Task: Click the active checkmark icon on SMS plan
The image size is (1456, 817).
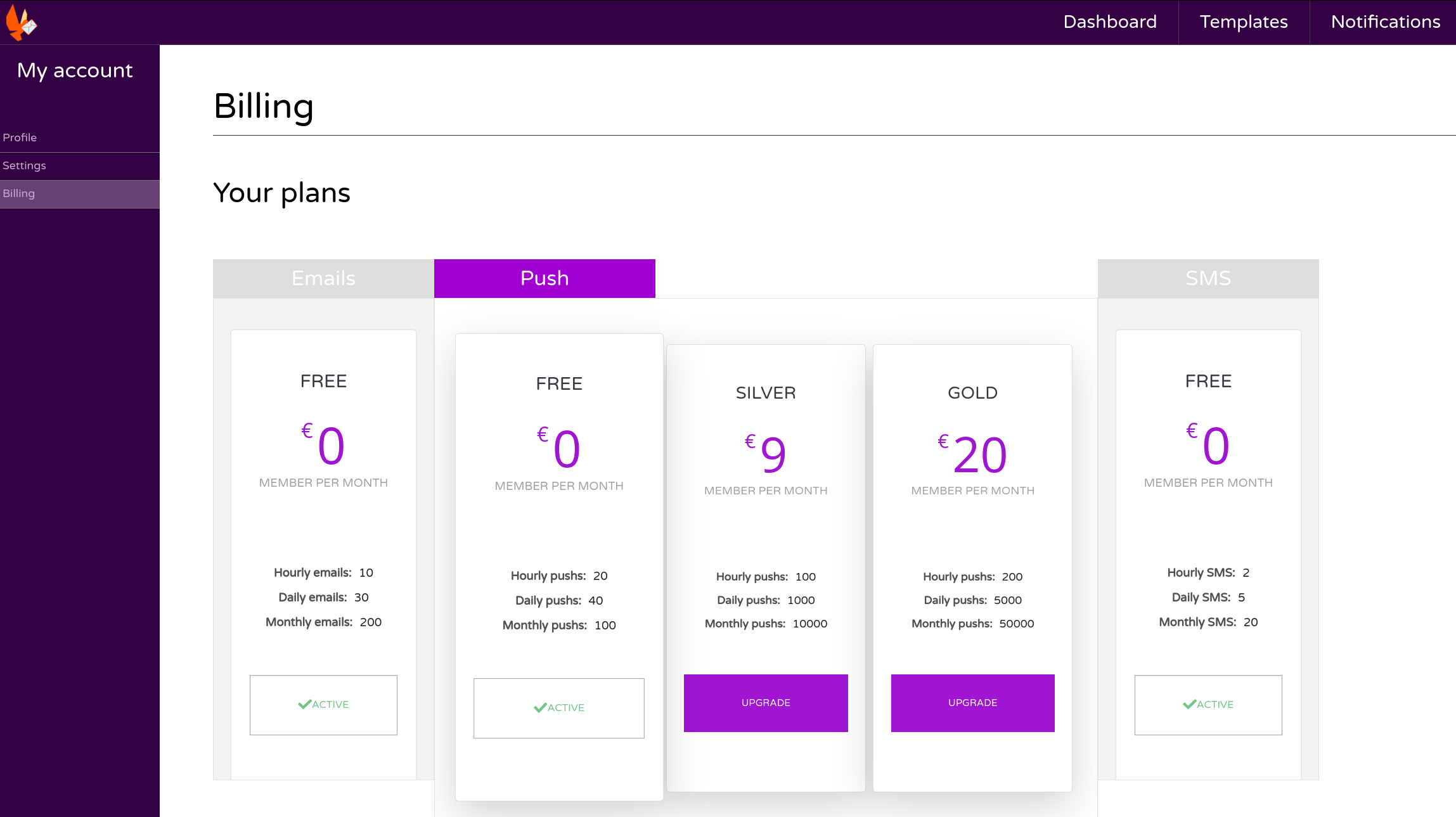Action: click(1190, 703)
